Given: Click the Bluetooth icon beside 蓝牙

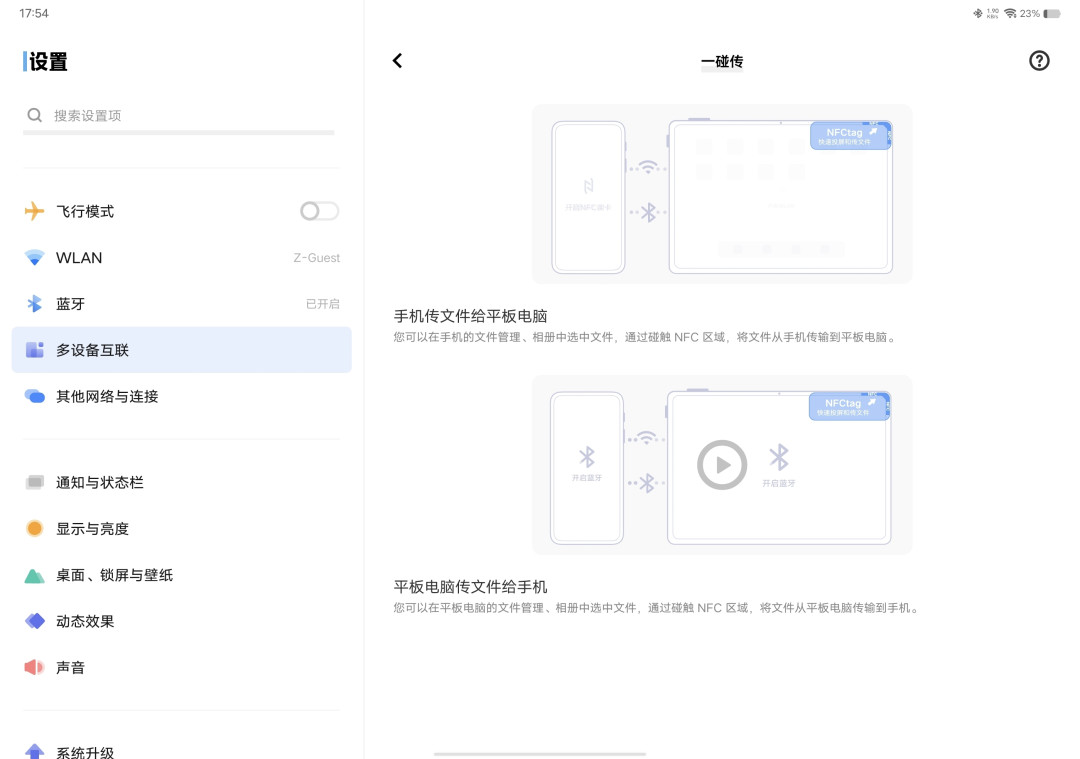Looking at the screenshot, I should (x=34, y=304).
